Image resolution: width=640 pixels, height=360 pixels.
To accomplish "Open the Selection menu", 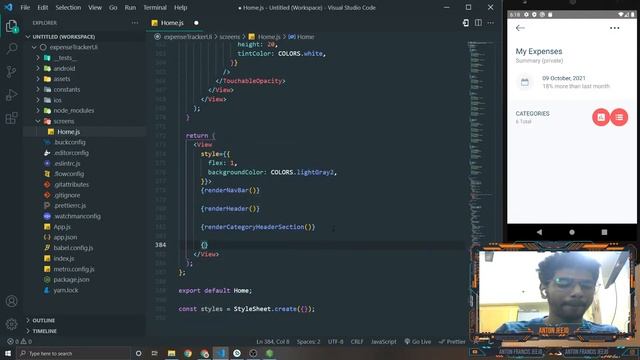I will pos(68,7).
